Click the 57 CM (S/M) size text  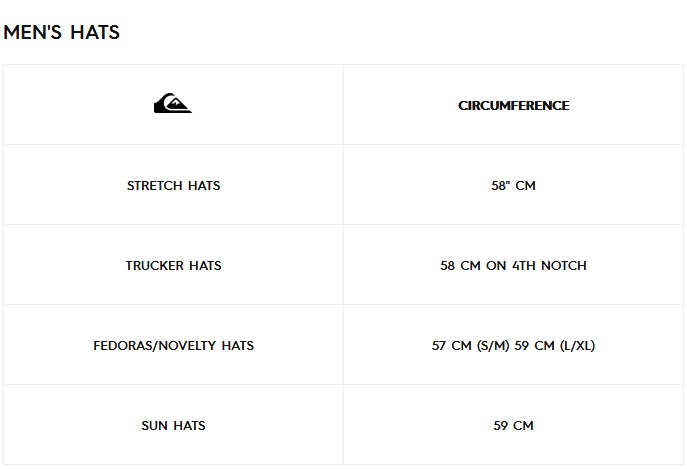pyautogui.click(x=471, y=345)
